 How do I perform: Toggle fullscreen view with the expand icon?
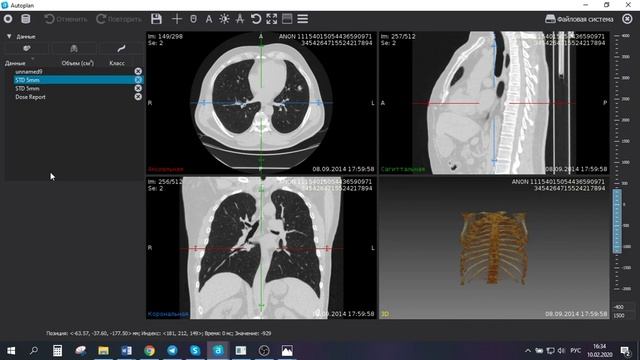[271, 19]
